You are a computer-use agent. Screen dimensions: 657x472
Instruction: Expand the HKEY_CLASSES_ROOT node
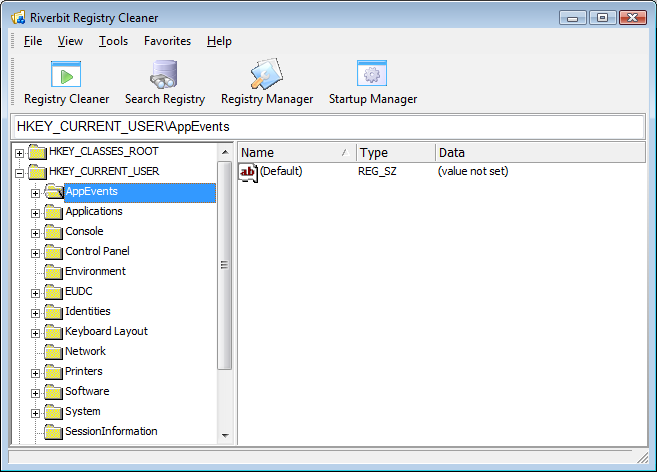click(19, 153)
